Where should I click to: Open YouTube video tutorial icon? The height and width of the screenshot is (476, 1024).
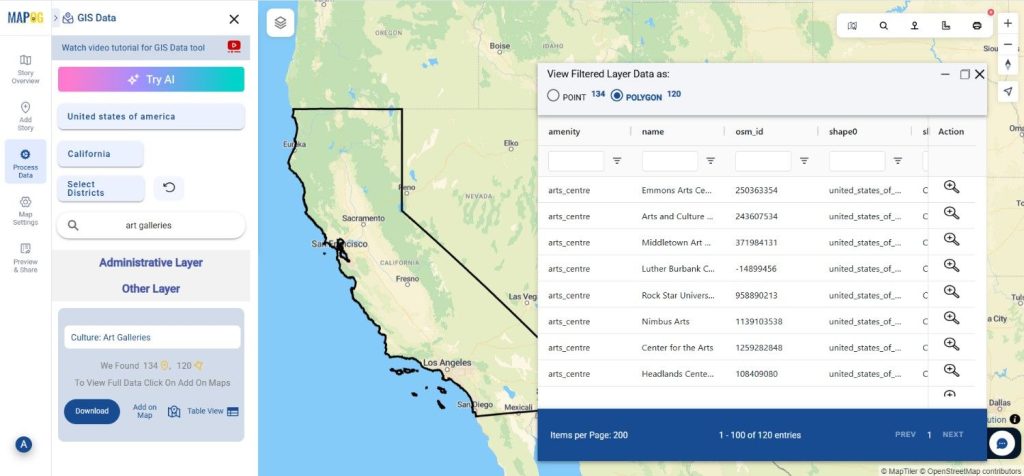click(x=234, y=46)
